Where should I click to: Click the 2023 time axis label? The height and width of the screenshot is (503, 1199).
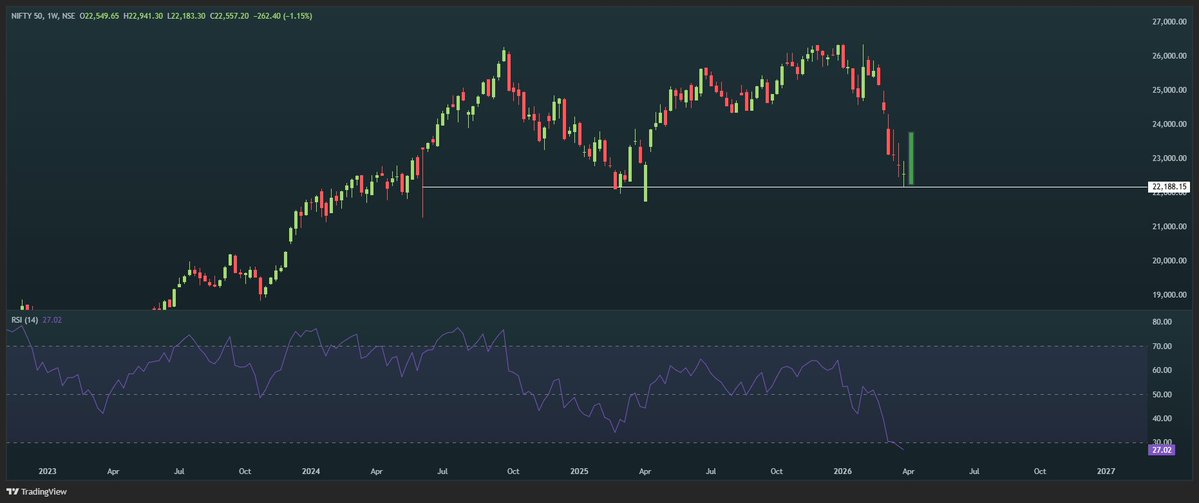(x=47, y=472)
